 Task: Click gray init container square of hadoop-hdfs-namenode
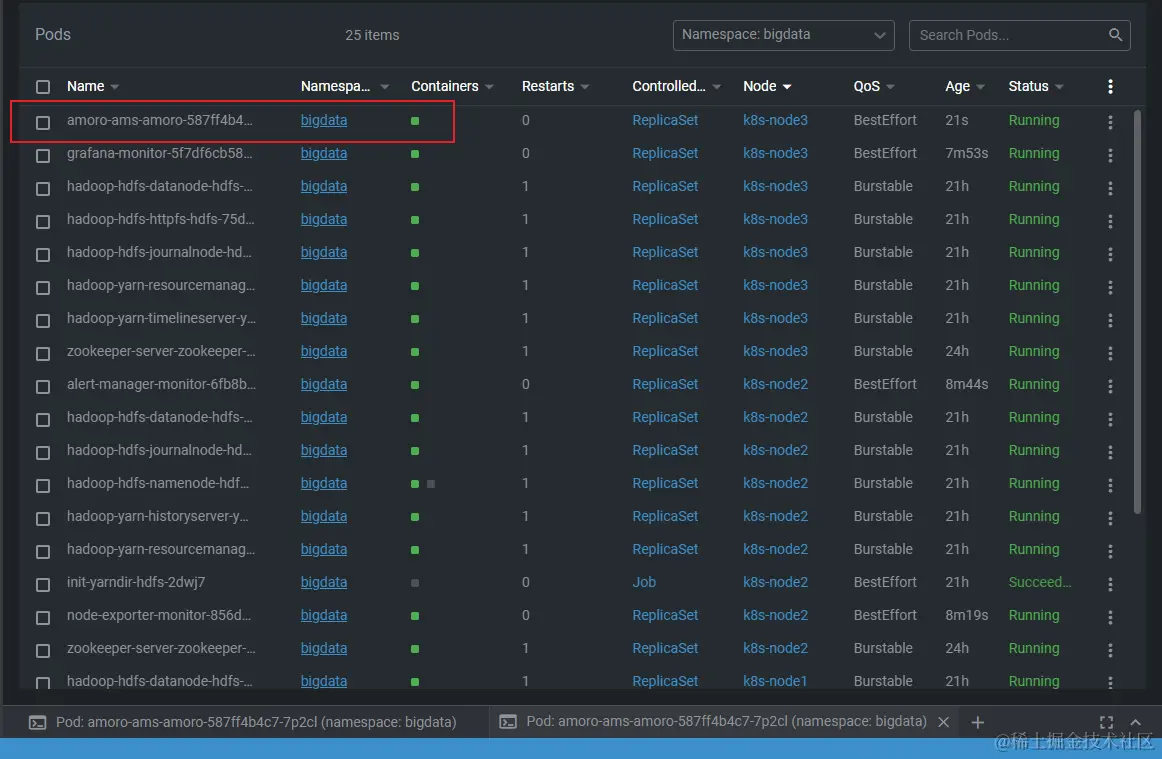click(431, 484)
